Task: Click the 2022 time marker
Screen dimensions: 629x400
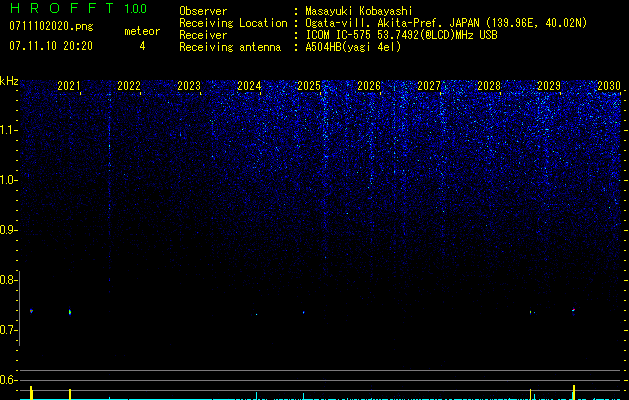Action: coord(129,86)
